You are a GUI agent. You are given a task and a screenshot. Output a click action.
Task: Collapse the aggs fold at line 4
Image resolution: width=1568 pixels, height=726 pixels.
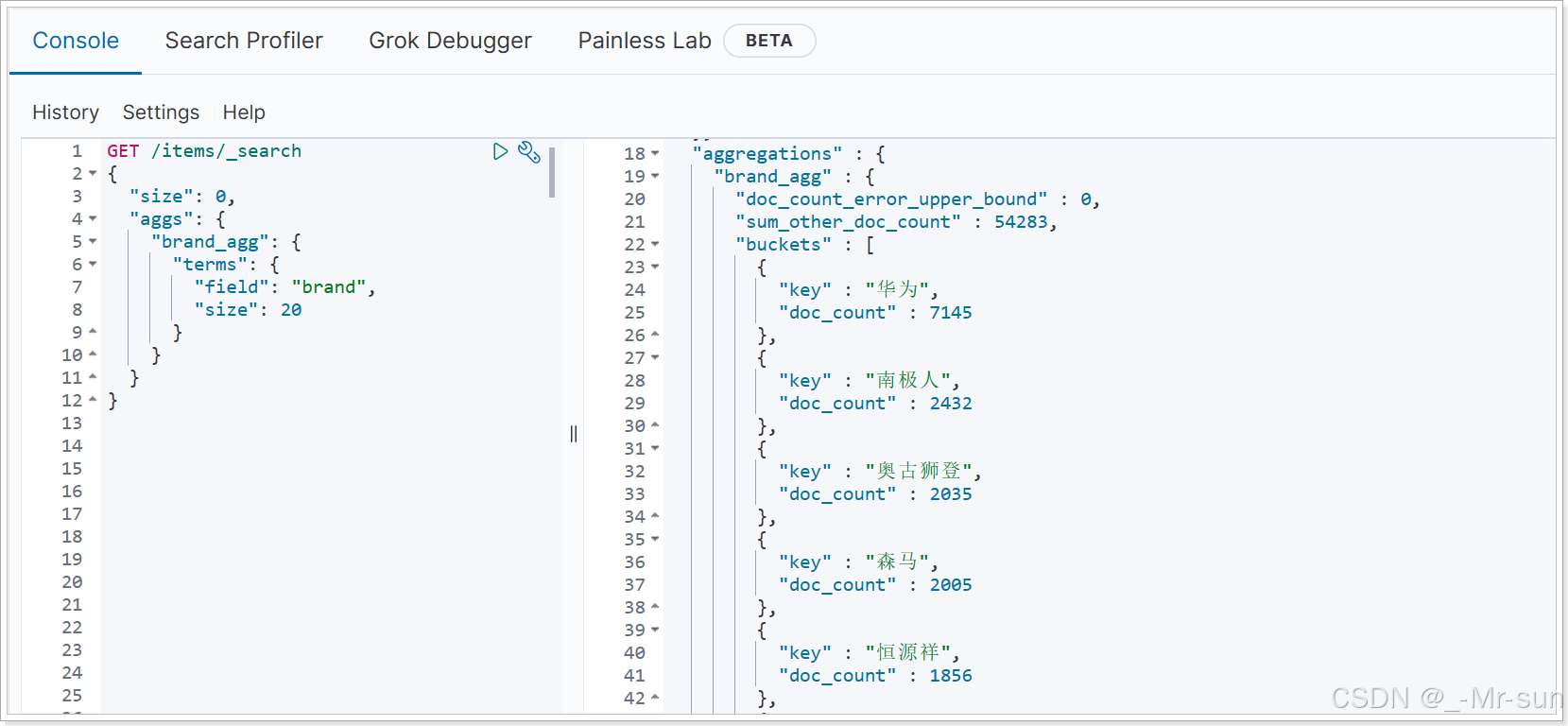click(x=93, y=219)
